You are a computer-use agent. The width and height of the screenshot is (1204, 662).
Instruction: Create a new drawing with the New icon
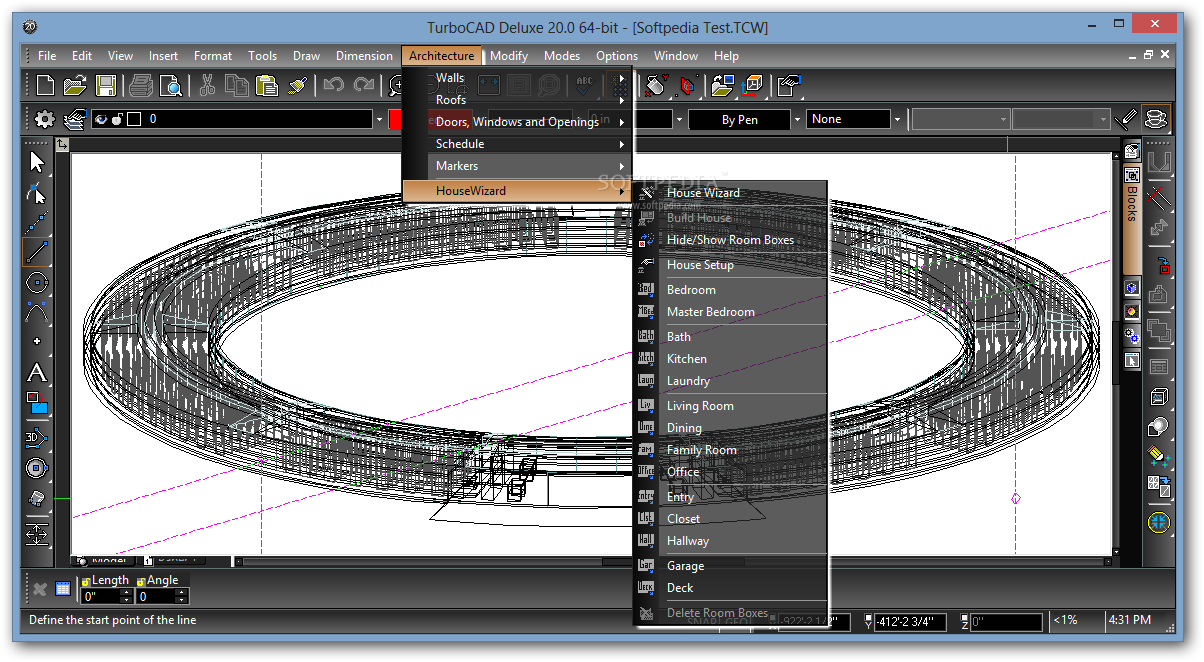45,86
